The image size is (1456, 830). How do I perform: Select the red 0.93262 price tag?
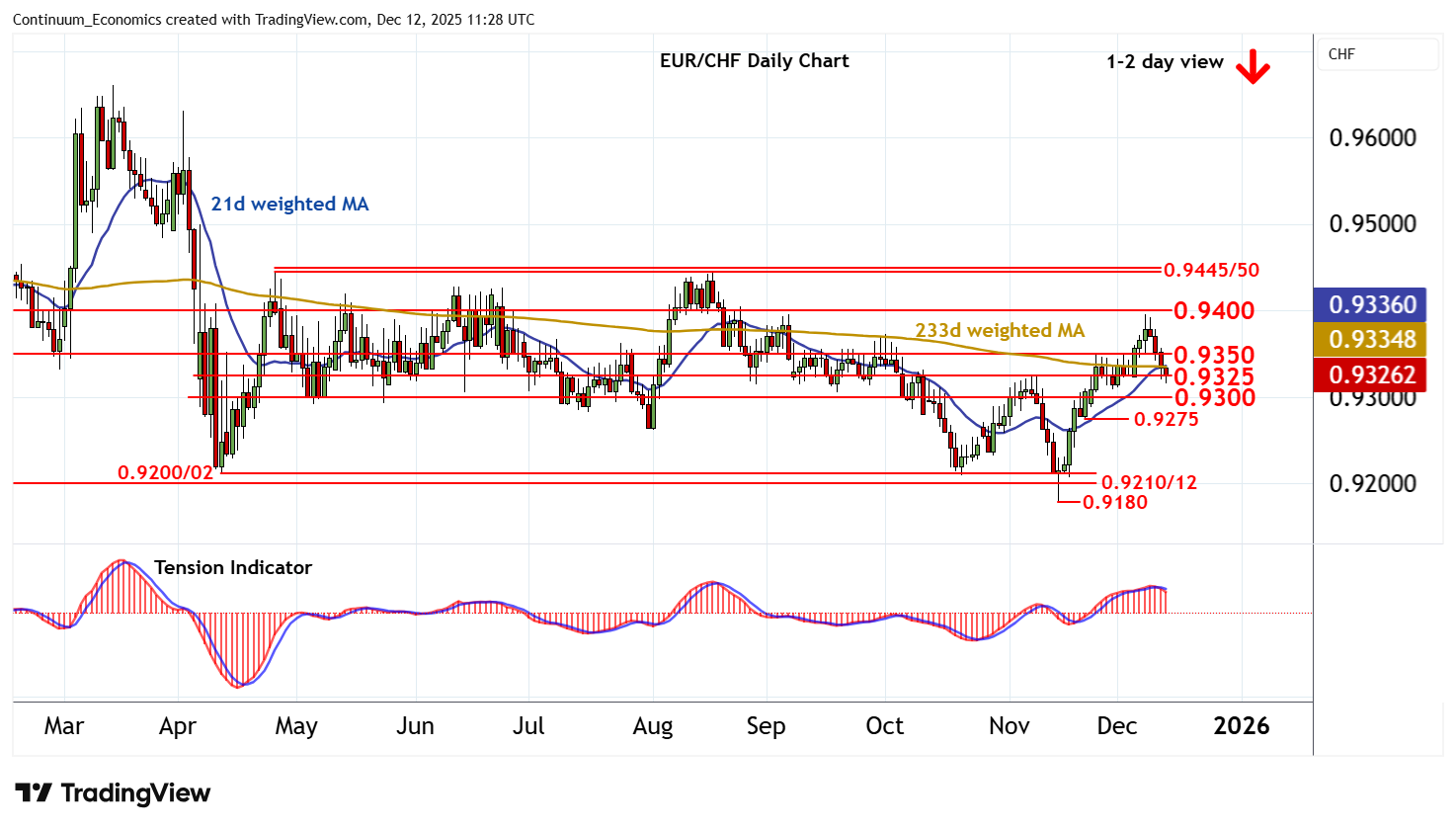pyautogui.click(x=1377, y=374)
